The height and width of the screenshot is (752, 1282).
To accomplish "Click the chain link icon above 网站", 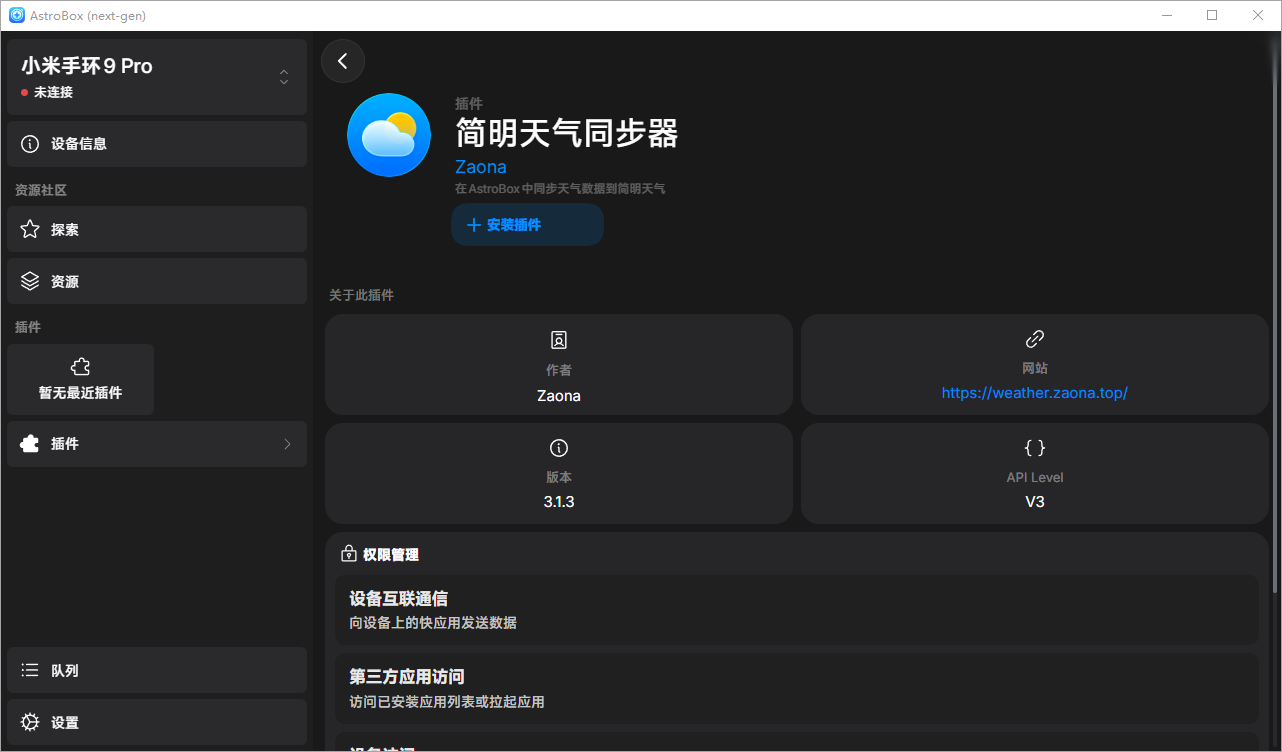I will [1035, 339].
